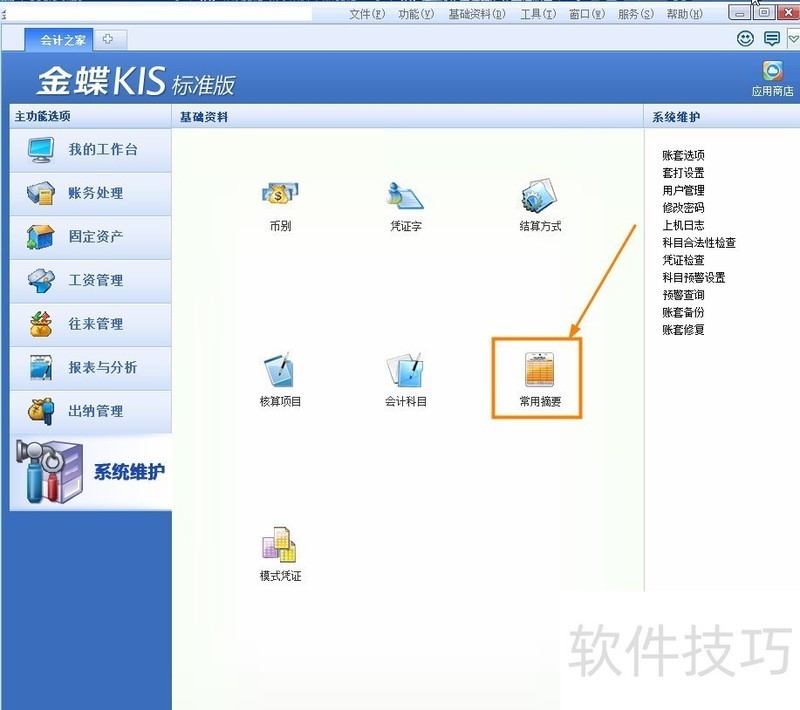Click the message notification icon near top right
800x710 pixels.
tap(771, 38)
